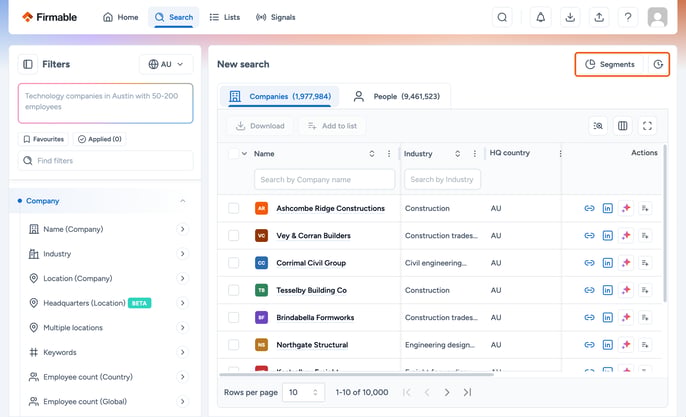Image resolution: width=686 pixels, height=417 pixels.
Task: Open the AU country dropdown
Action: (166, 64)
